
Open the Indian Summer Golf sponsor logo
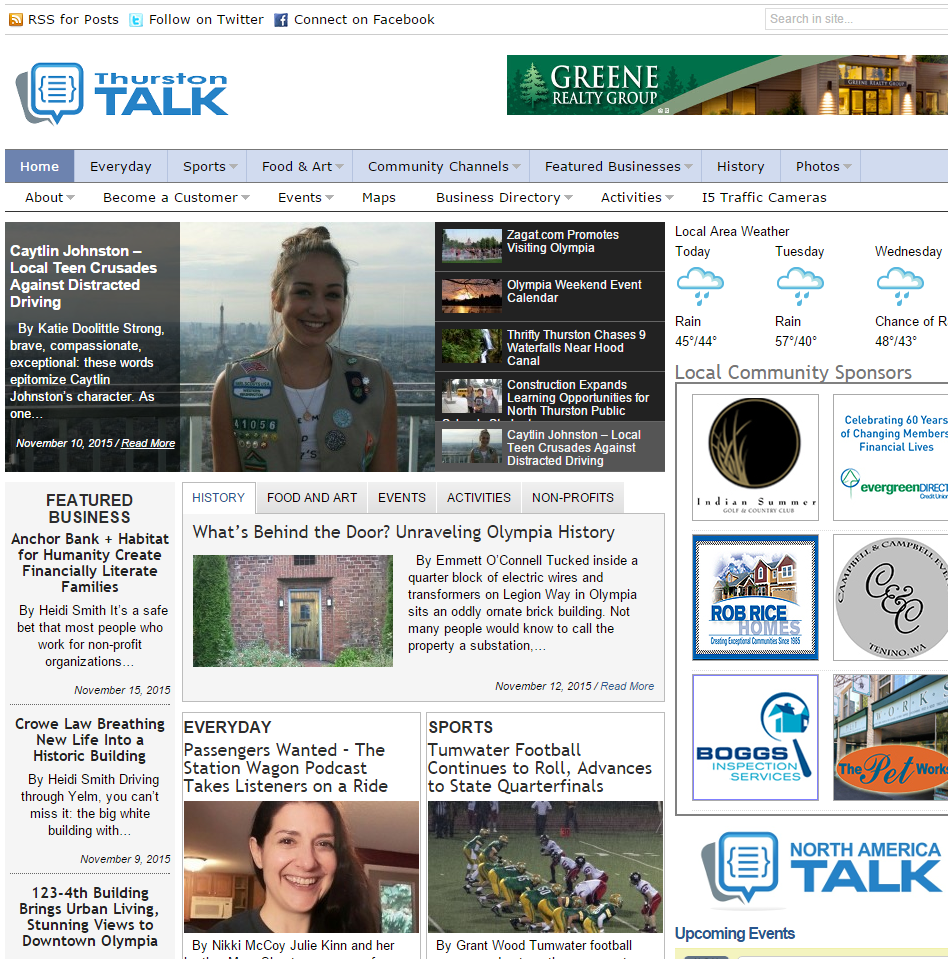point(755,457)
